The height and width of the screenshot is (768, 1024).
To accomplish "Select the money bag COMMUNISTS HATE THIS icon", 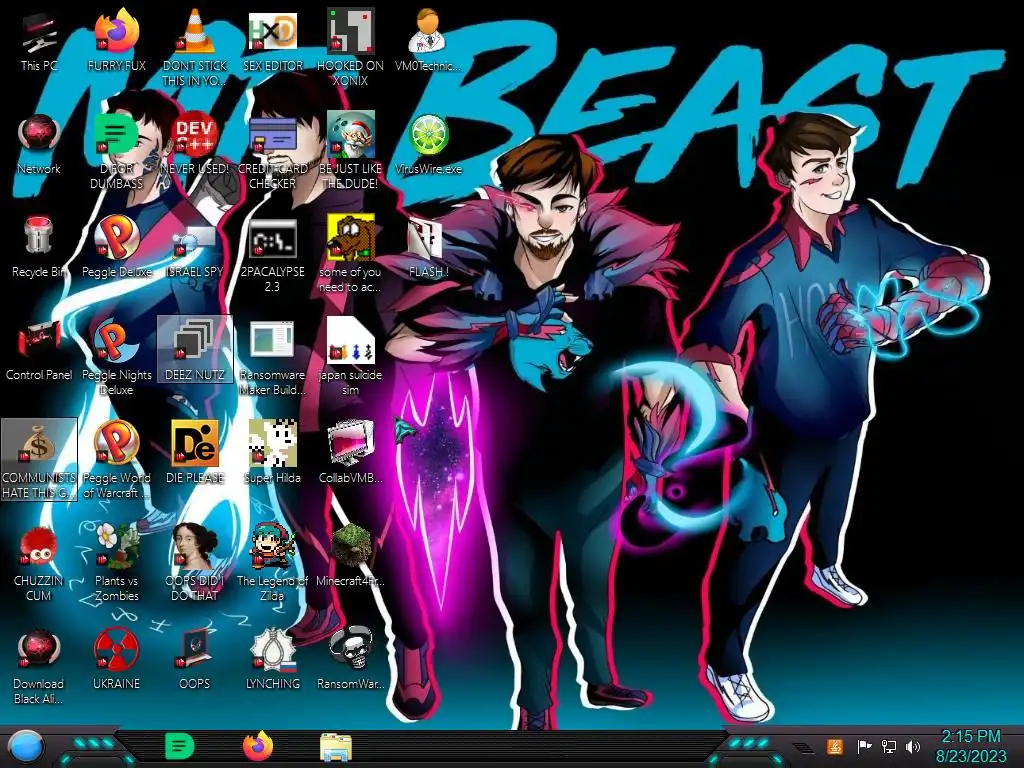I will [x=39, y=459].
